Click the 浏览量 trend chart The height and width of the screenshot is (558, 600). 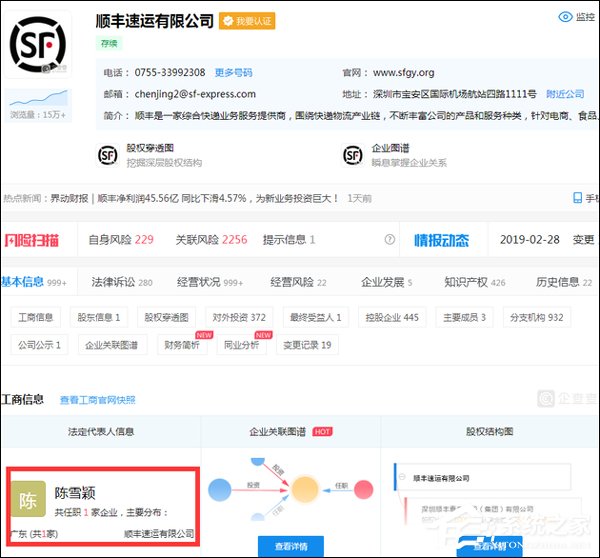[x=38, y=98]
